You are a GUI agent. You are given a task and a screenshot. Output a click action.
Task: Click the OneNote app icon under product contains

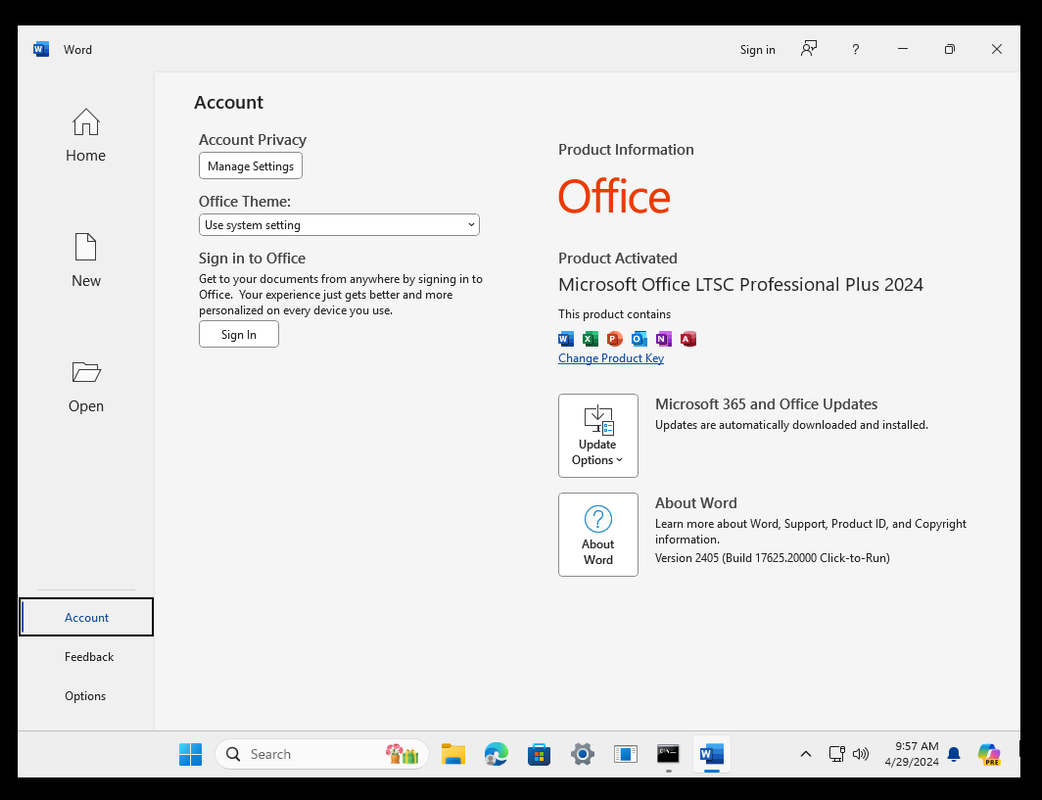click(663, 339)
